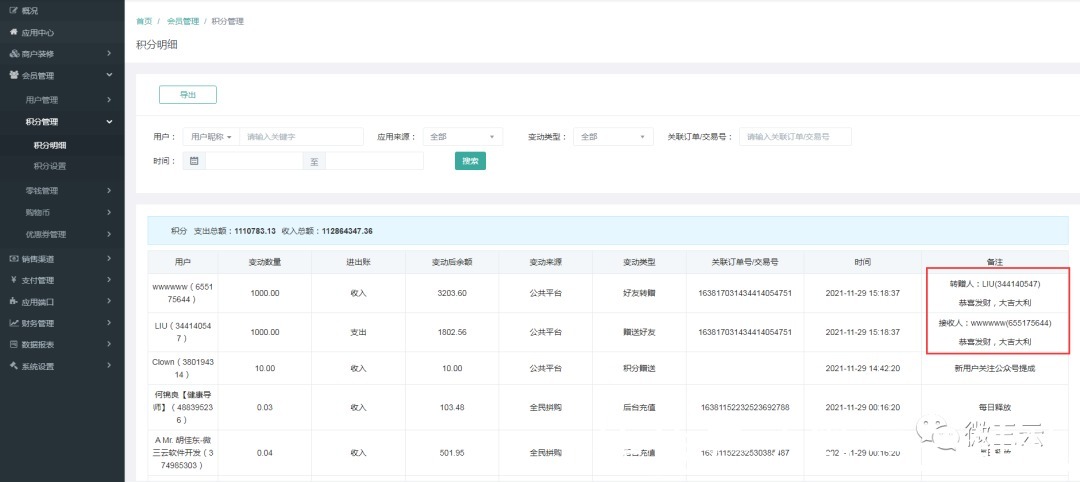Click the 变动数量 column header
Screen dimensions: 1080x482
264,262
